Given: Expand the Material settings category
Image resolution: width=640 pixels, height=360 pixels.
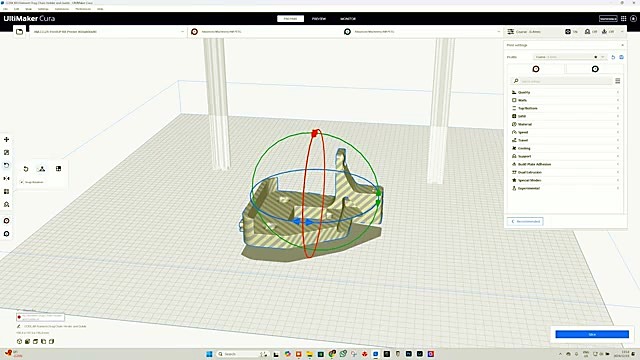Looking at the screenshot, I should pyautogui.click(x=565, y=124).
